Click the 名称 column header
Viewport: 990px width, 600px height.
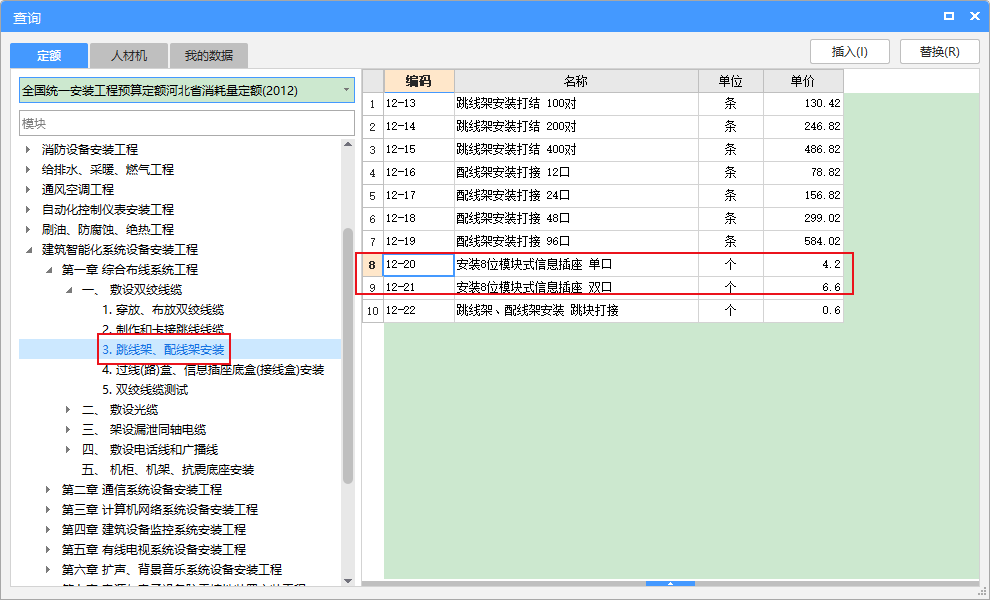[x=576, y=81]
